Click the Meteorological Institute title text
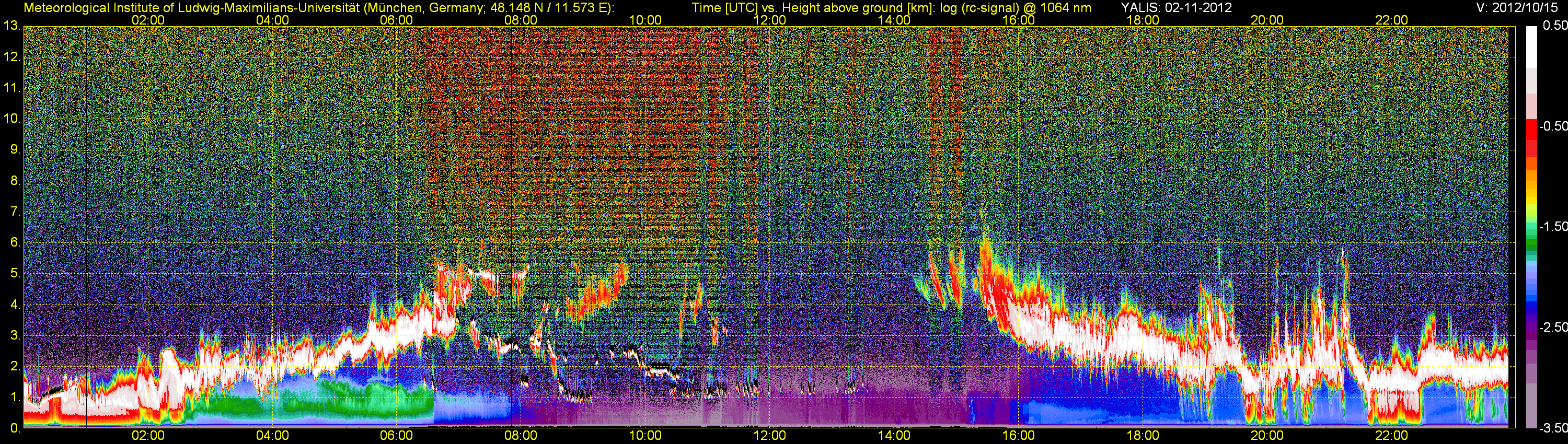The width and height of the screenshot is (1568, 444). point(319,7)
